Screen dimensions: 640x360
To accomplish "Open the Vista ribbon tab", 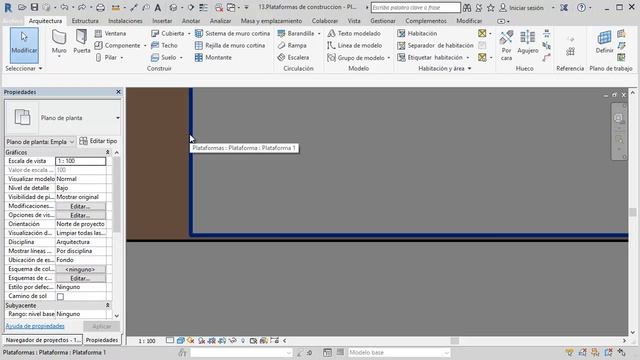I will pos(354,21).
